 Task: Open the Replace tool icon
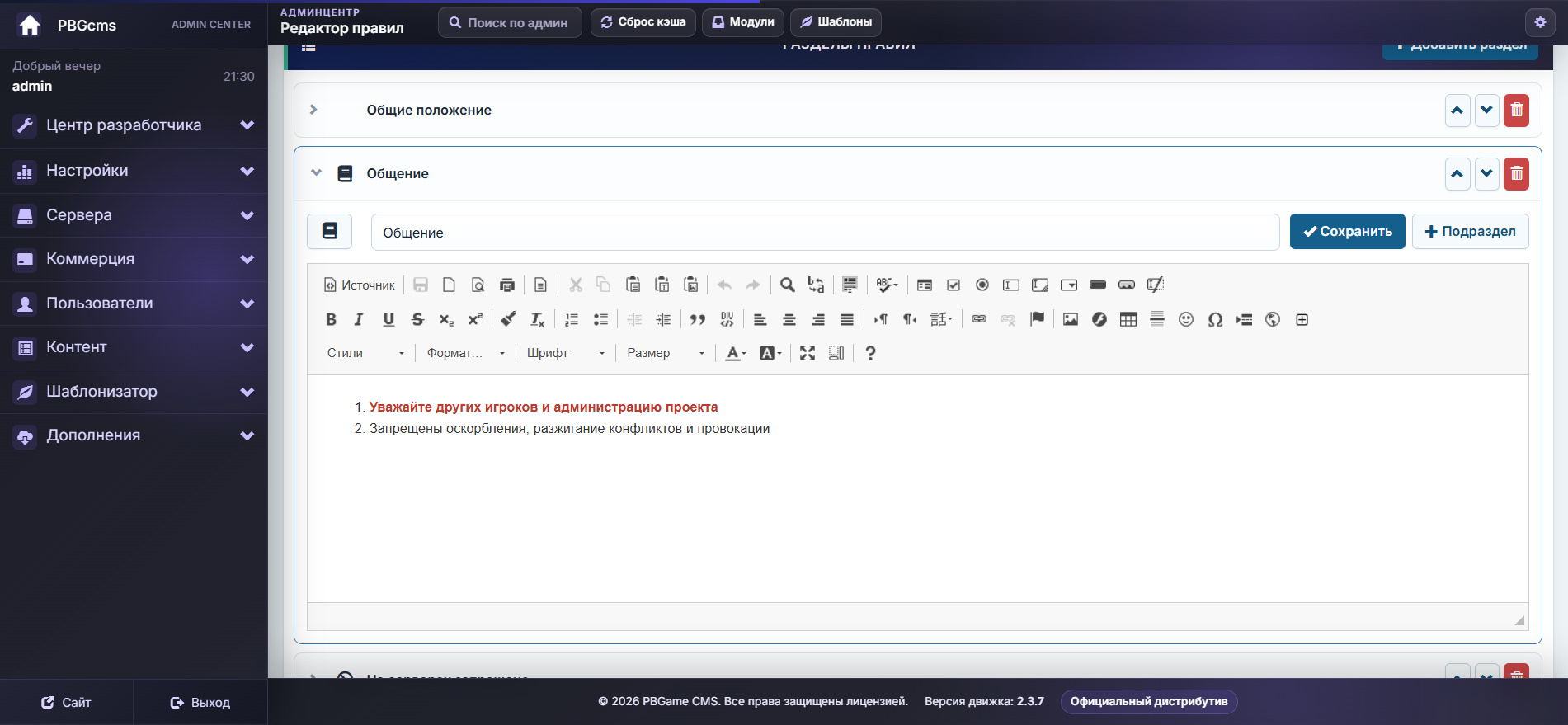click(816, 285)
